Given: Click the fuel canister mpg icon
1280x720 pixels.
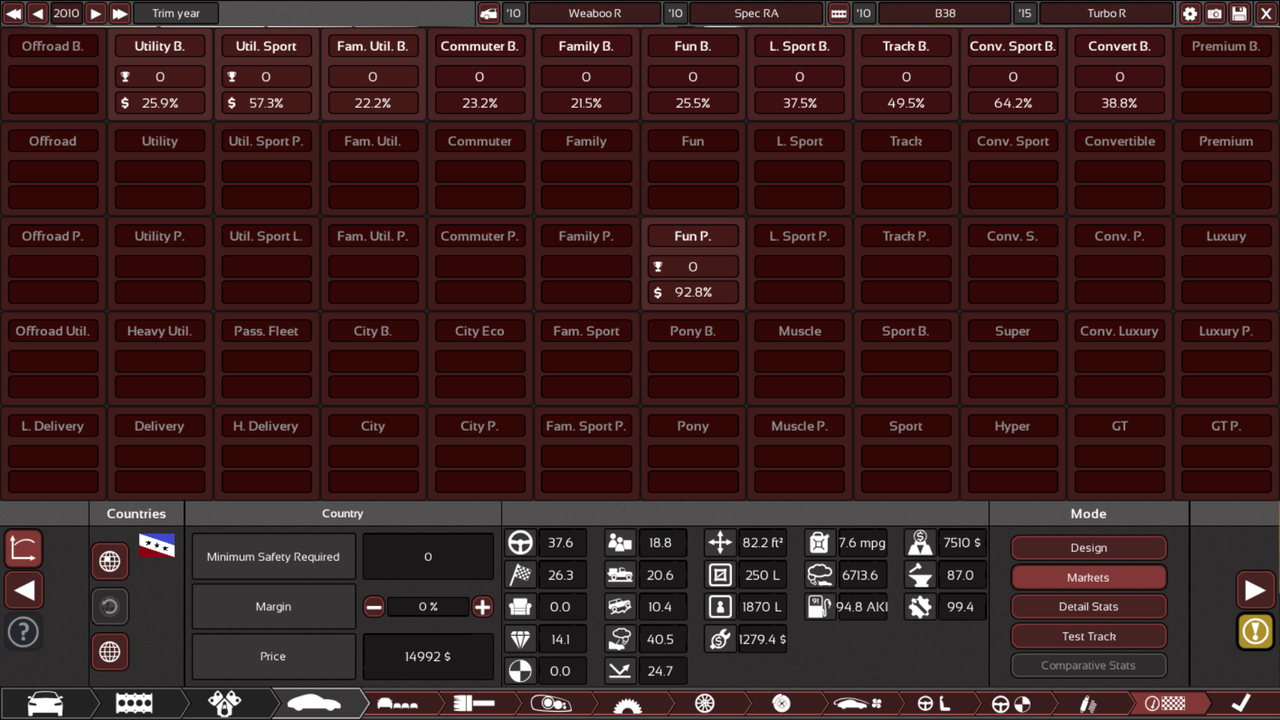Looking at the screenshot, I should [x=819, y=543].
